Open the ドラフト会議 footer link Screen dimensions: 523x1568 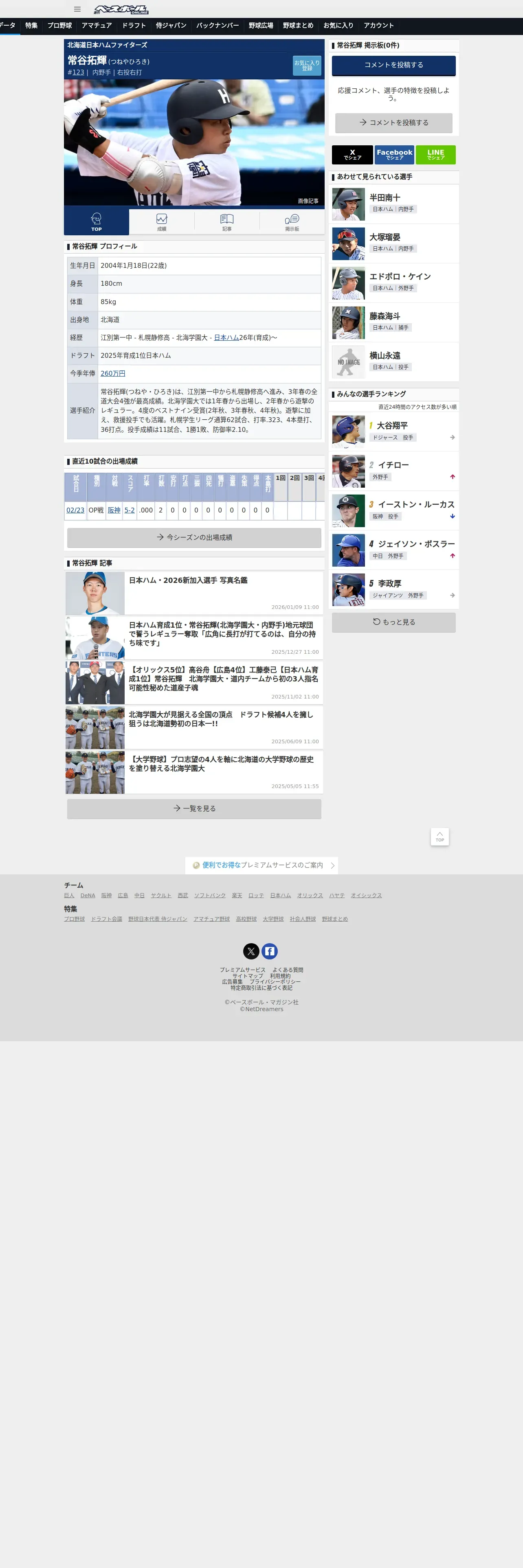coord(107,919)
